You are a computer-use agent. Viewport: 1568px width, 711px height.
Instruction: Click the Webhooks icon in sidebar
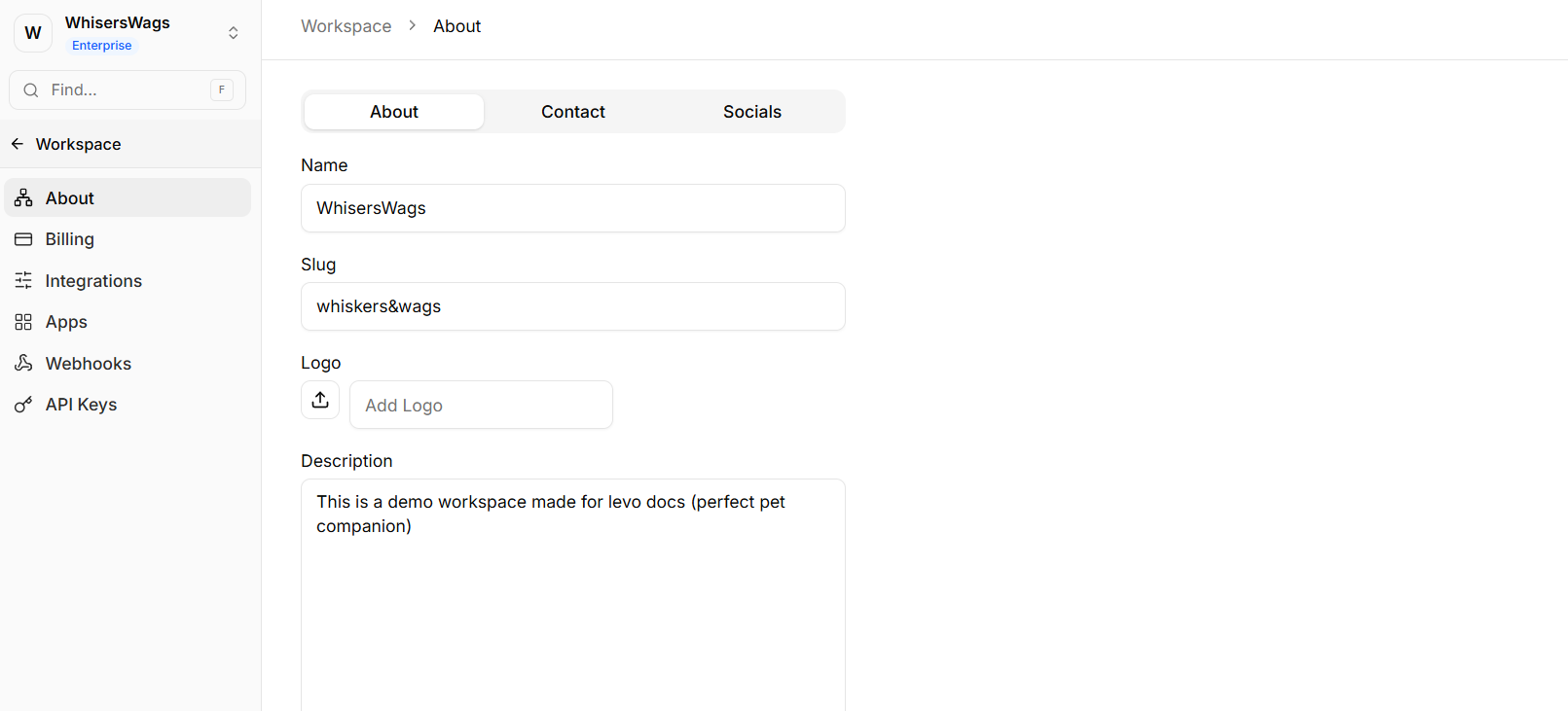click(x=23, y=363)
